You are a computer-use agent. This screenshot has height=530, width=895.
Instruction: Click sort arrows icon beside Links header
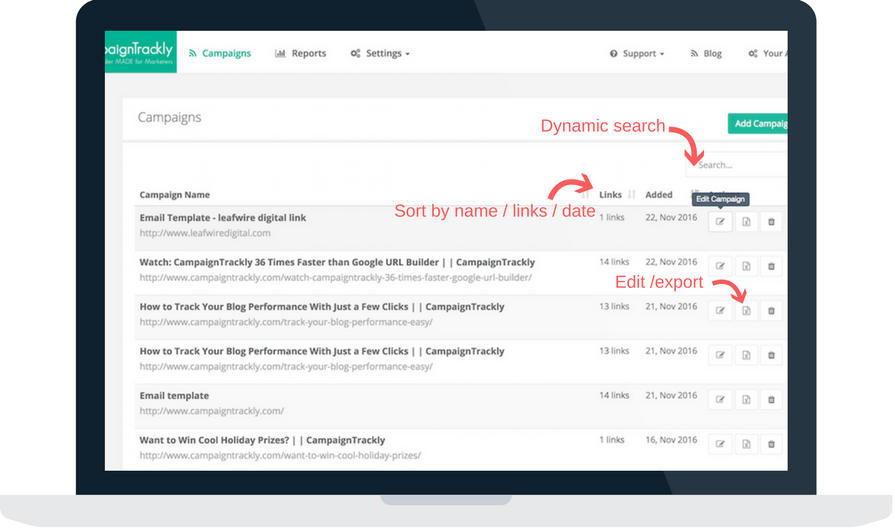[x=631, y=195]
